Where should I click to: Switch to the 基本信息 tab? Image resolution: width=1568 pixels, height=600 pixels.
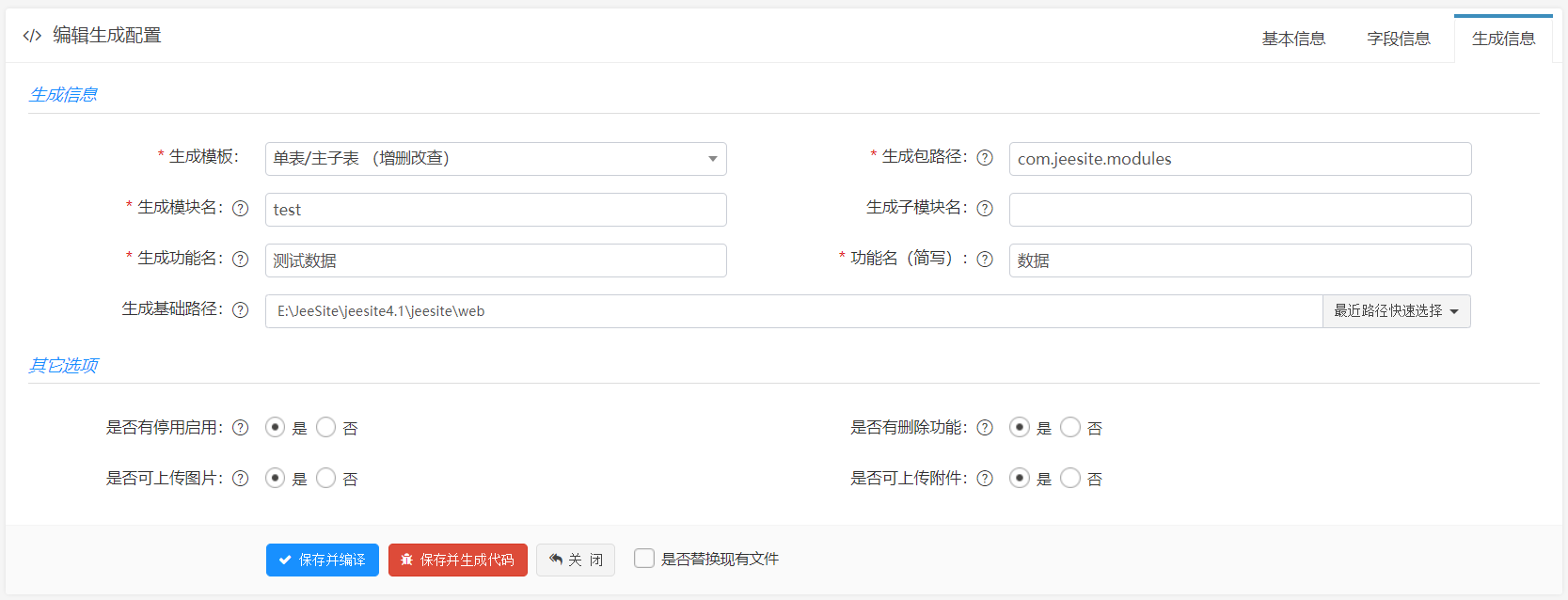pos(1293,39)
